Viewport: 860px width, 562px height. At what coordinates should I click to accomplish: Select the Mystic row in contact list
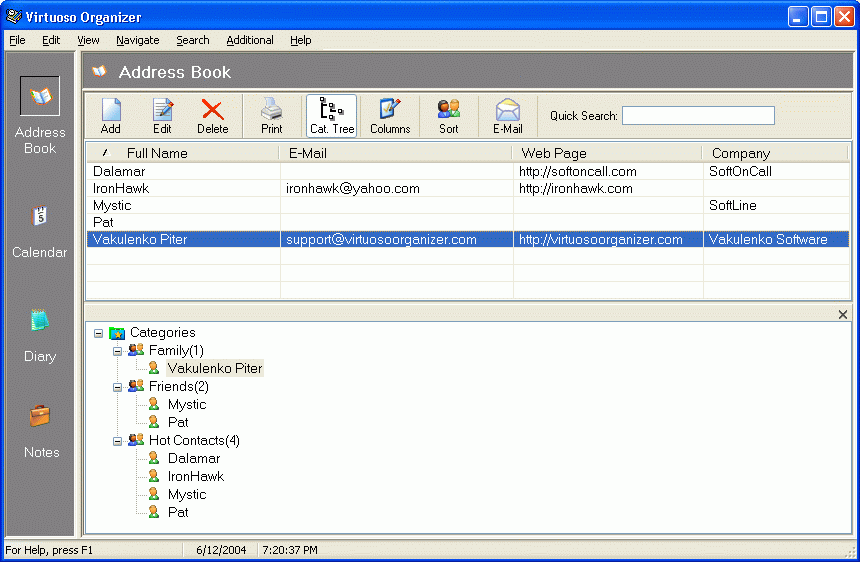468,205
